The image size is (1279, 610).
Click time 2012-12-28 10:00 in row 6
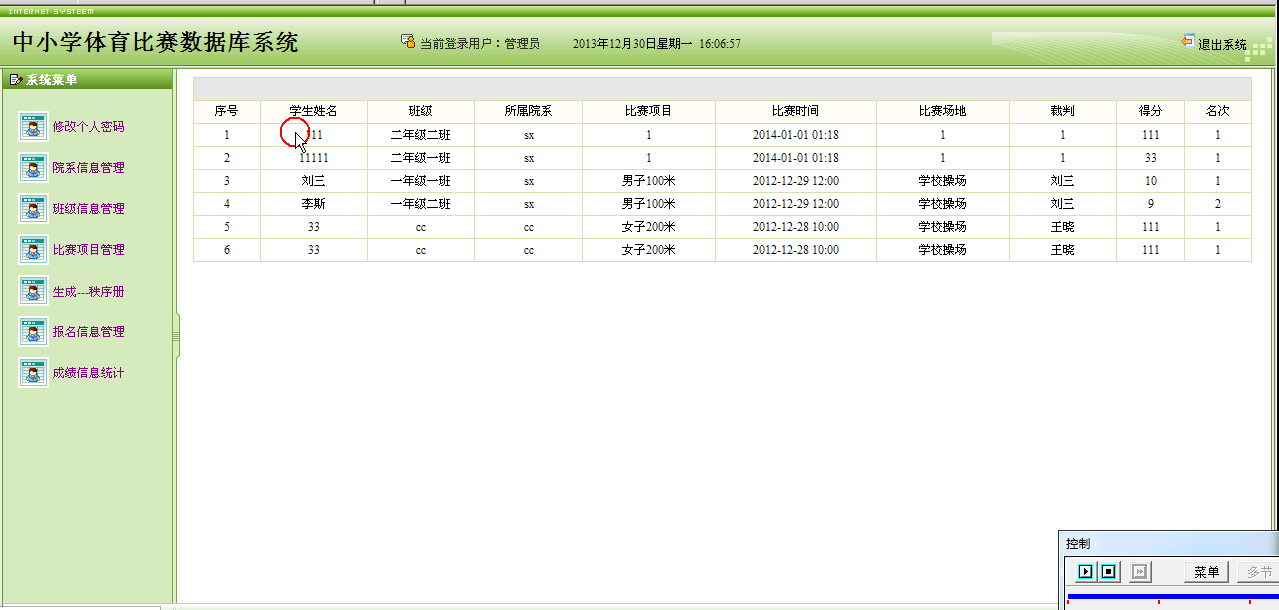click(x=796, y=250)
